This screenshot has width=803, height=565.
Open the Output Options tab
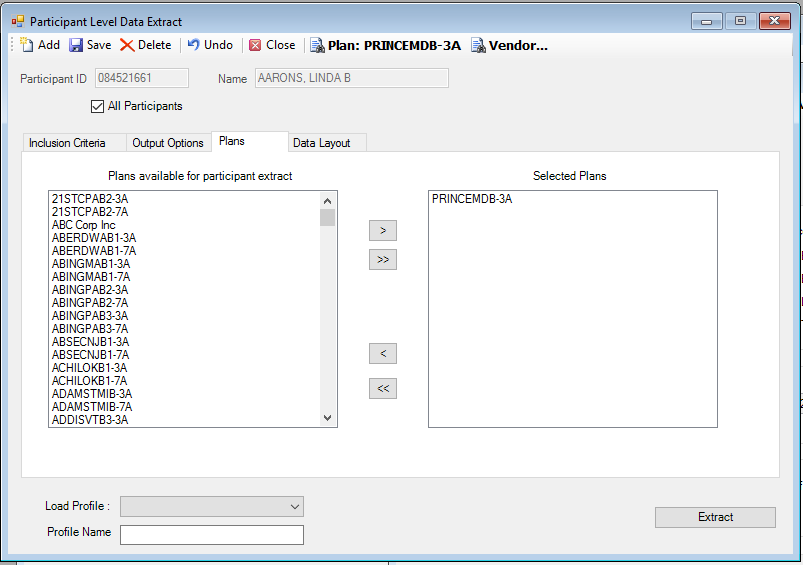(x=168, y=143)
